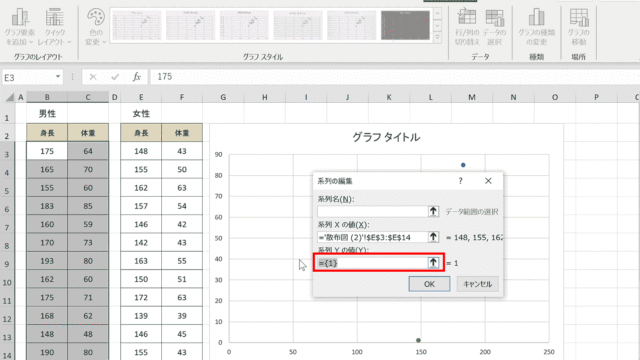The width and height of the screenshot is (640, 360).
Task: Collapse dialog via Series X range button
Action: (x=433, y=237)
